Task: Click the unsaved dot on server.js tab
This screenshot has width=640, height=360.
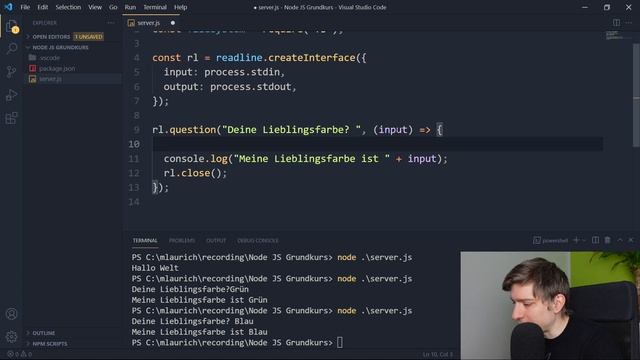Action: (173, 23)
